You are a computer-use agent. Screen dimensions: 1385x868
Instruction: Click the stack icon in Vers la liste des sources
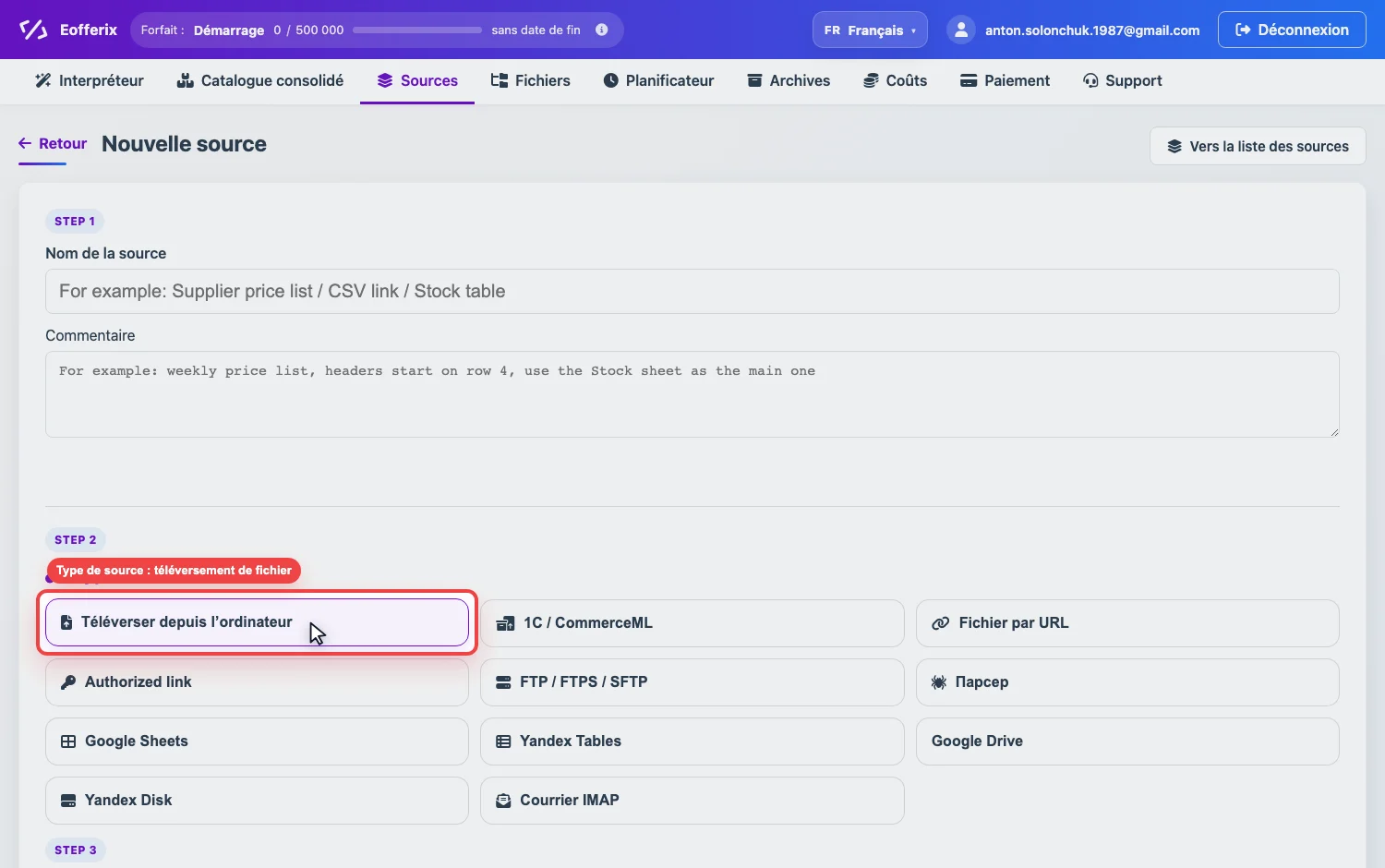click(x=1174, y=146)
